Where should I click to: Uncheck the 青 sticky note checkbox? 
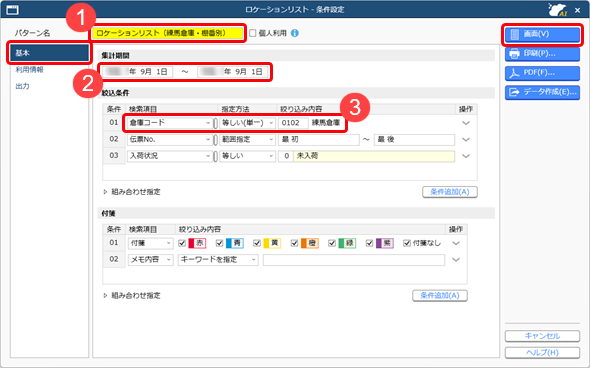219,243
